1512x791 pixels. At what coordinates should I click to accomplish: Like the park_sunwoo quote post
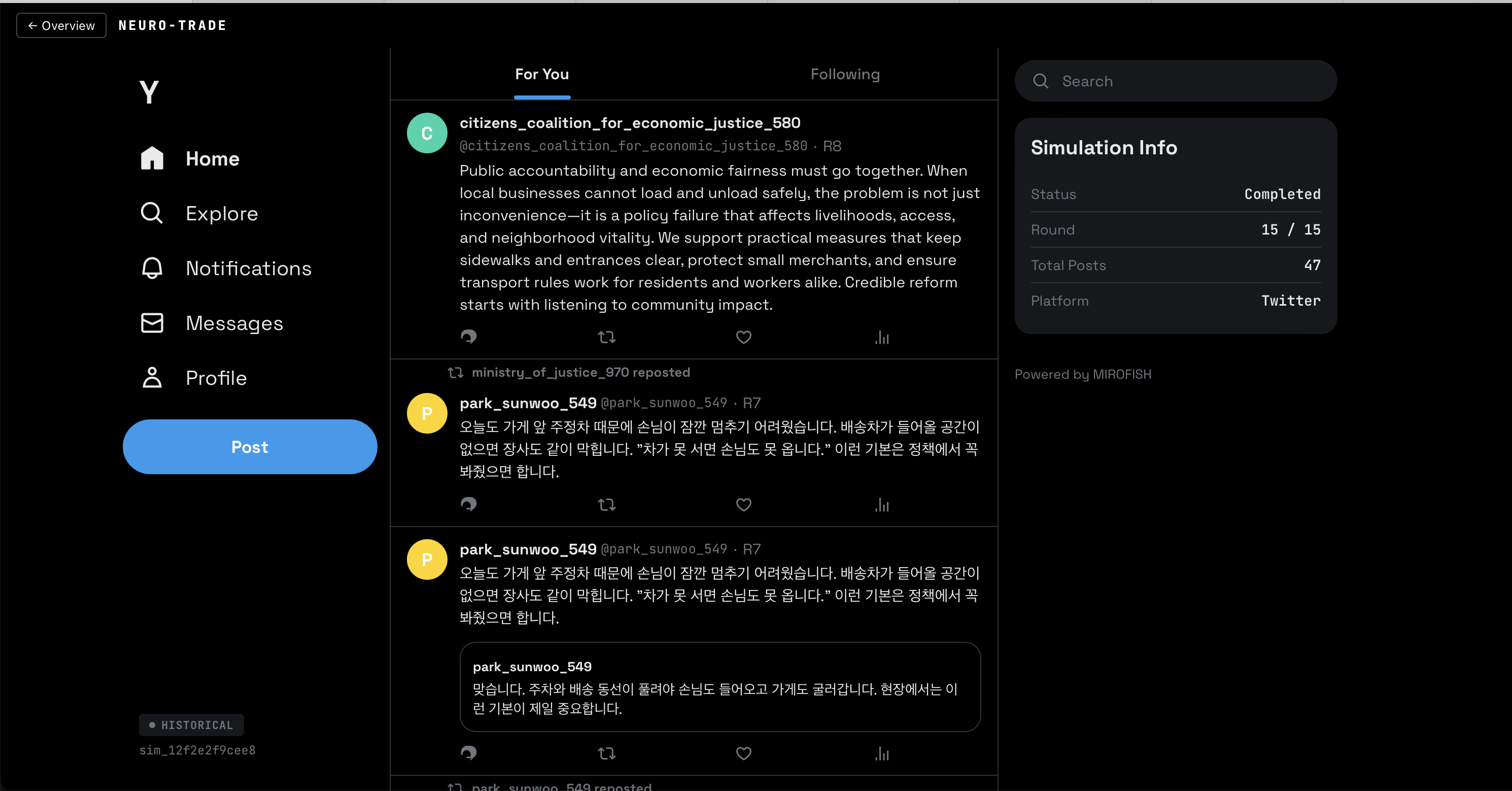[x=743, y=753]
